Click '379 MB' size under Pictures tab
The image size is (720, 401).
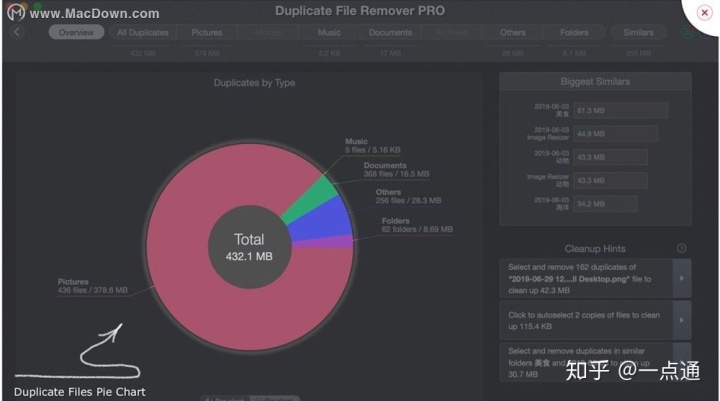click(207, 53)
